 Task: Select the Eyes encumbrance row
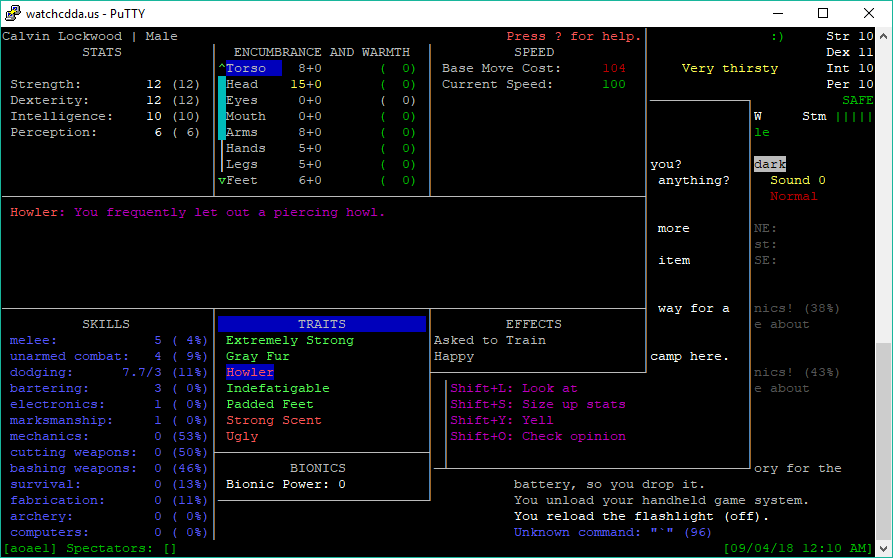pyautogui.click(x=321, y=100)
